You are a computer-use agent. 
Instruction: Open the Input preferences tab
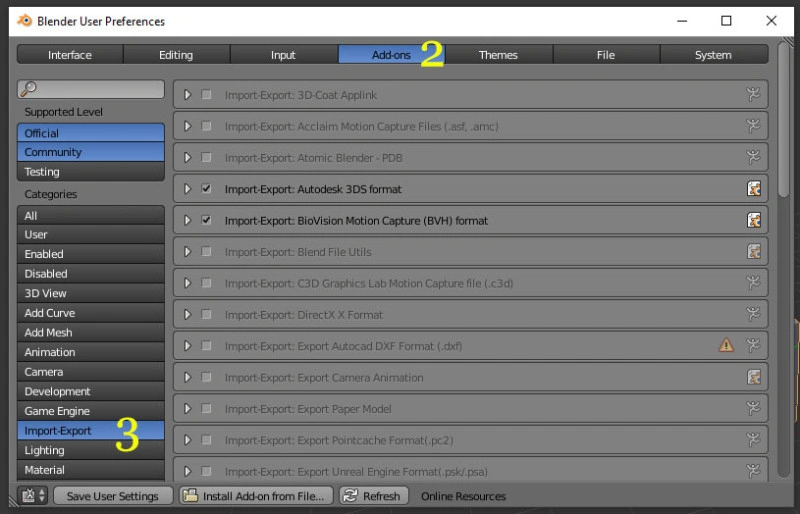[x=283, y=55]
